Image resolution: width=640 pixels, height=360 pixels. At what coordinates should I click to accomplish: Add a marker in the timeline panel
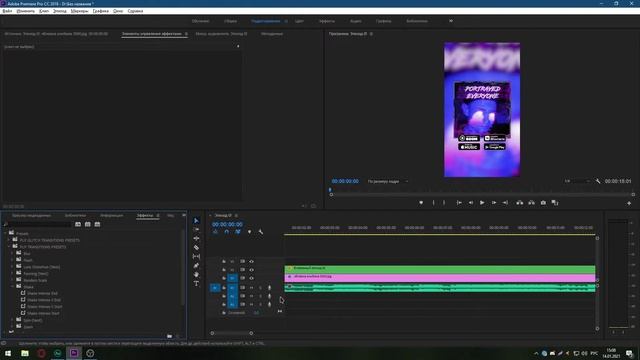pyautogui.click(x=249, y=232)
